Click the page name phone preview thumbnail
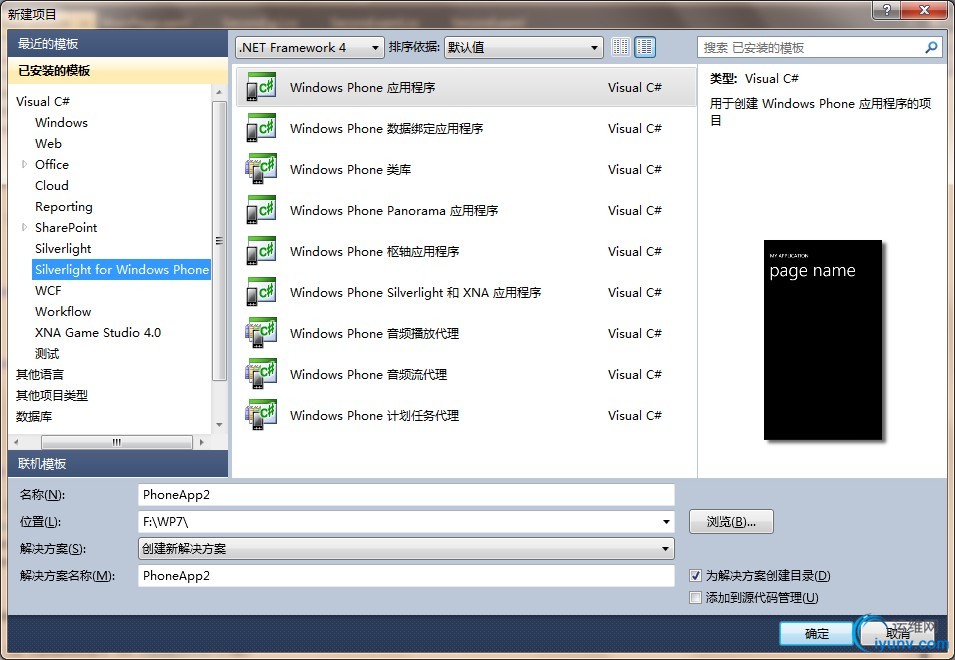The width and height of the screenshot is (955, 660). 823,340
